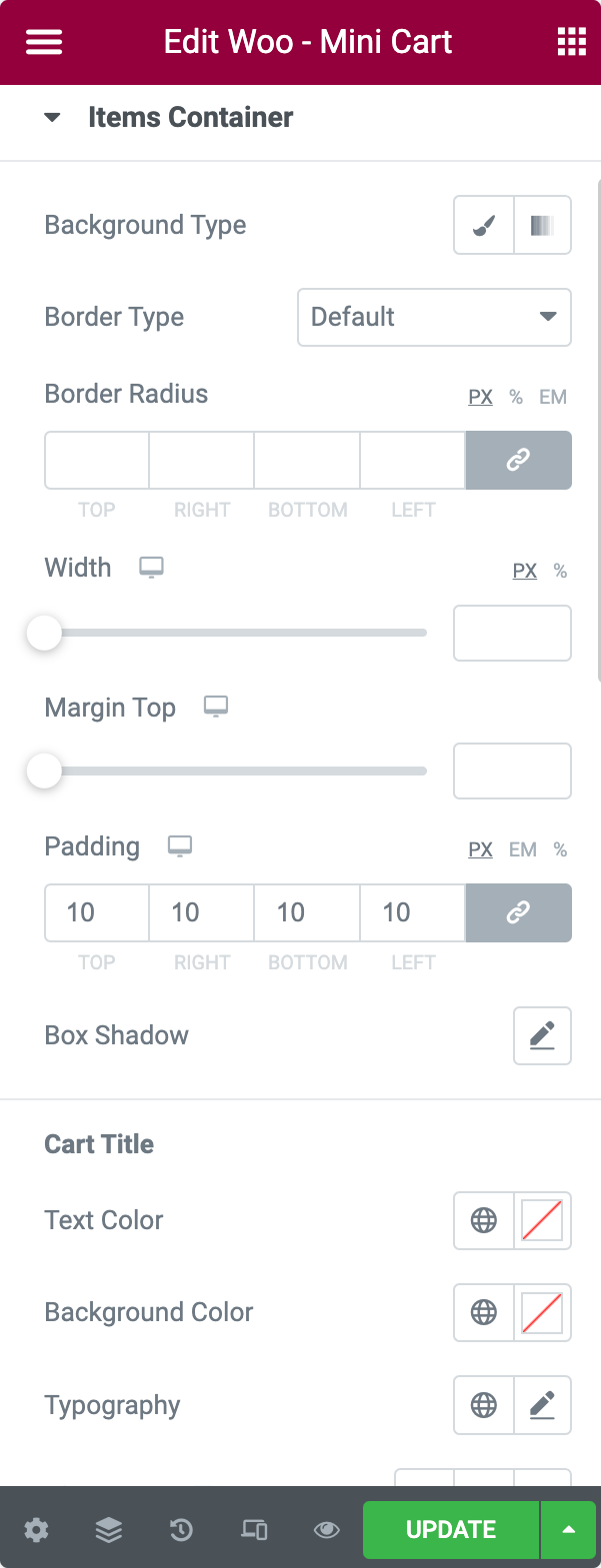Unlink the Padding values
Screen dimensions: 601x1568
point(518,912)
